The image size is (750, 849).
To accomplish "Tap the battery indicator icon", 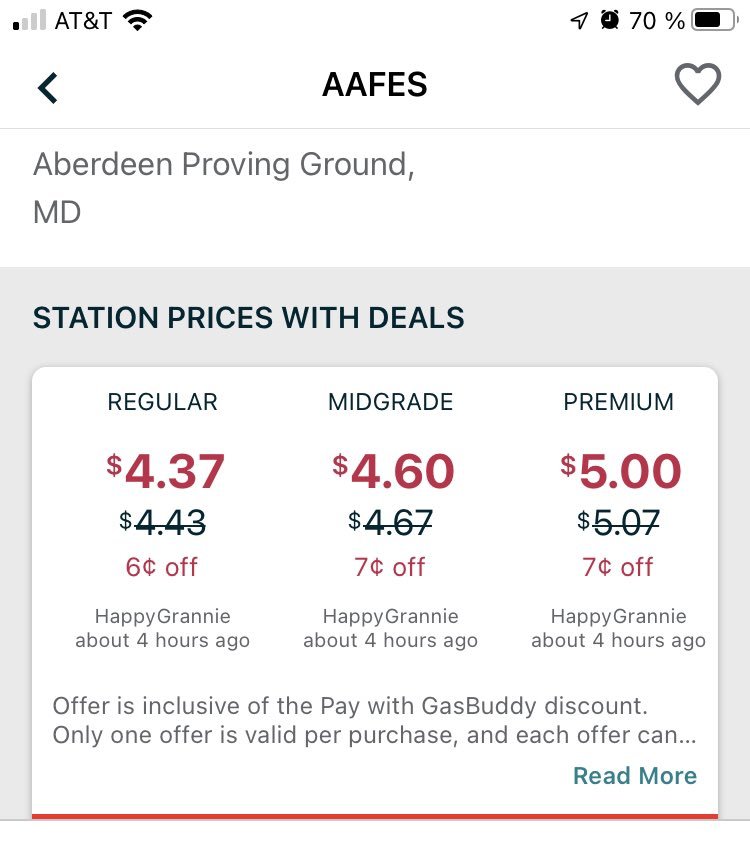I will click(715, 21).
